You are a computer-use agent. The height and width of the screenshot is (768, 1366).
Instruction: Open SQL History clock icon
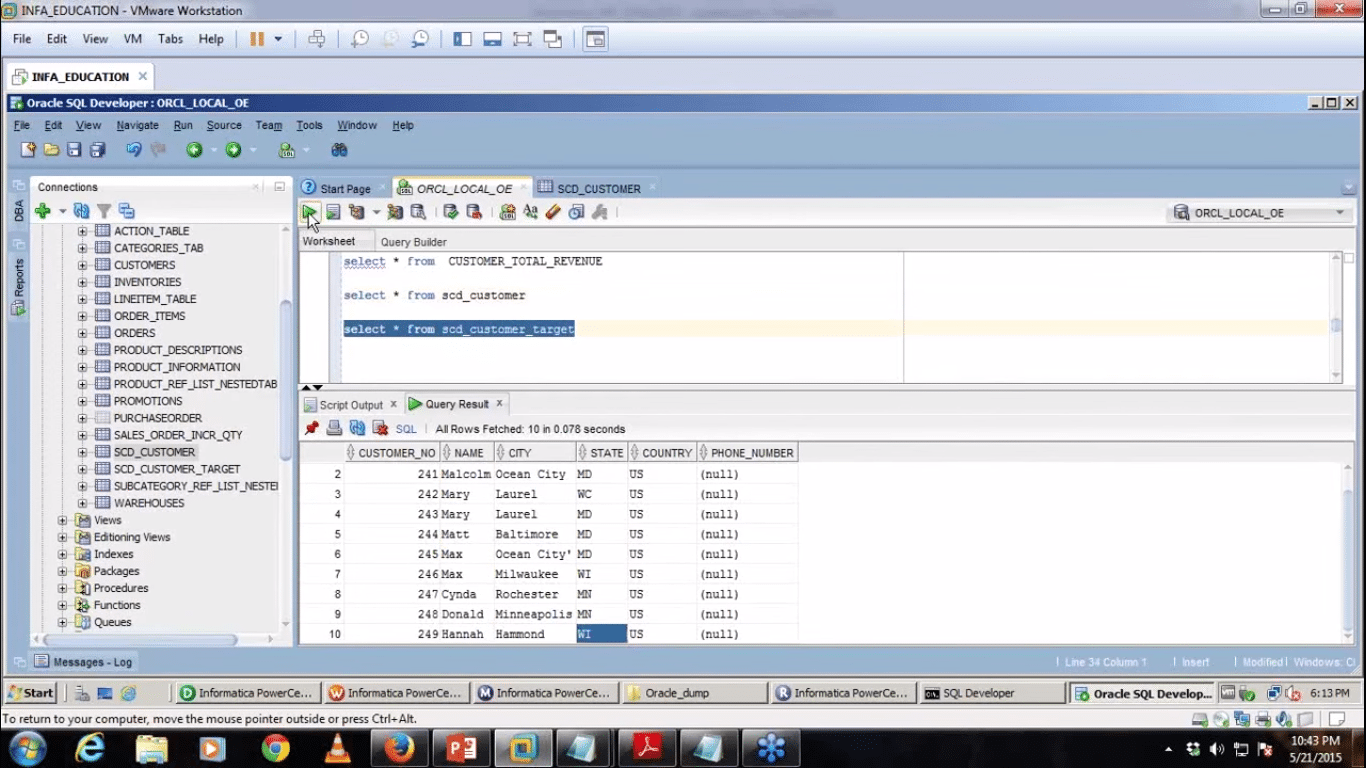point(575,212)
